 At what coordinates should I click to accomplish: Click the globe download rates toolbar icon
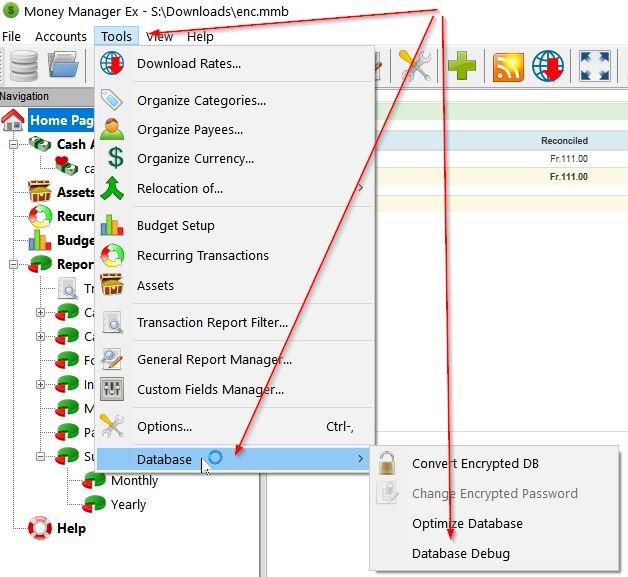pyautogui.click(x=549, y=67)
